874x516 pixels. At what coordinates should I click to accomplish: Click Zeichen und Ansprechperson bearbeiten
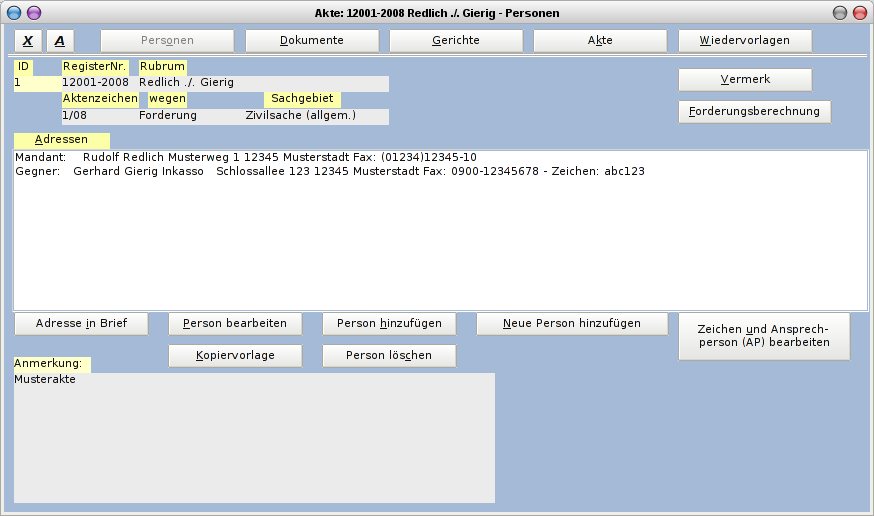pyautogui.click(x=764, y=336)
